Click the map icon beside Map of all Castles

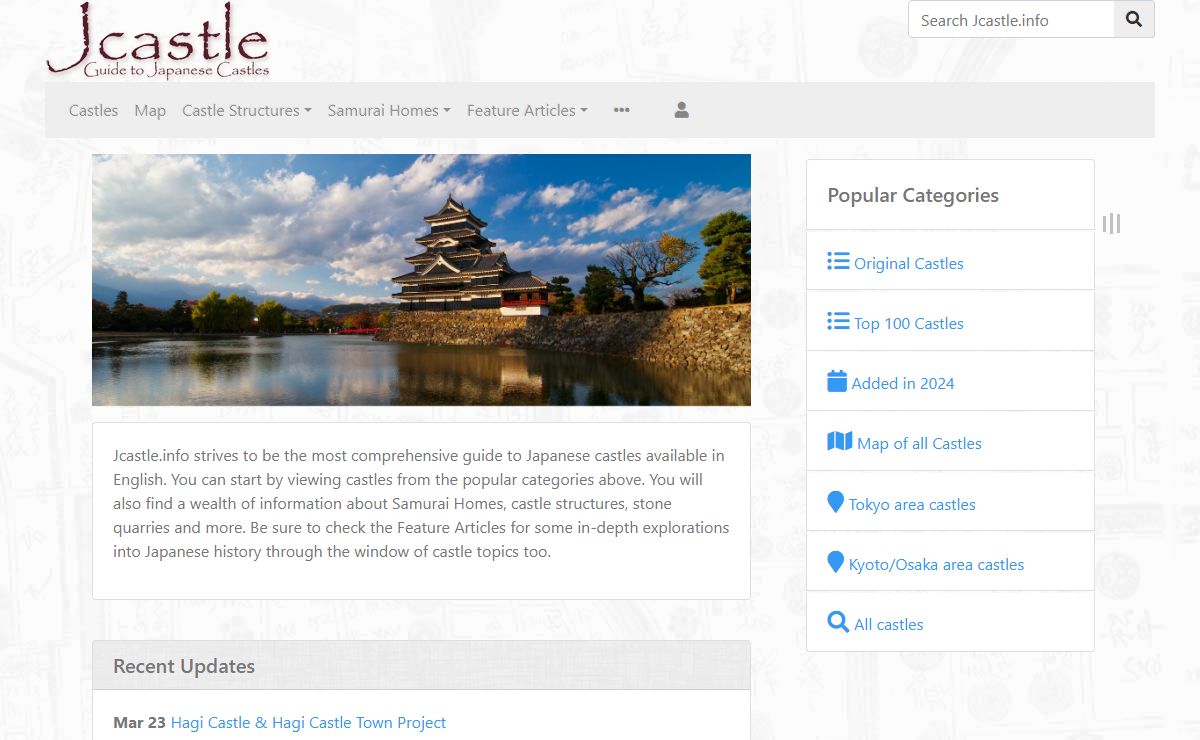coord(840,441)
